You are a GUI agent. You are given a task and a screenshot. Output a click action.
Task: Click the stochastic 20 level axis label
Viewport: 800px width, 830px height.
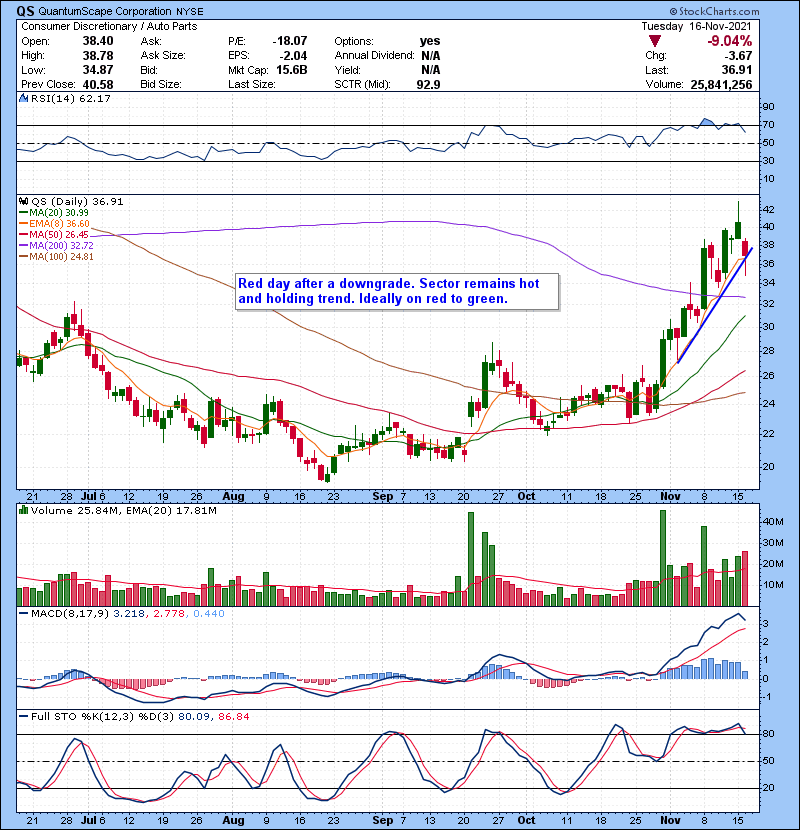tap(768, 788)
